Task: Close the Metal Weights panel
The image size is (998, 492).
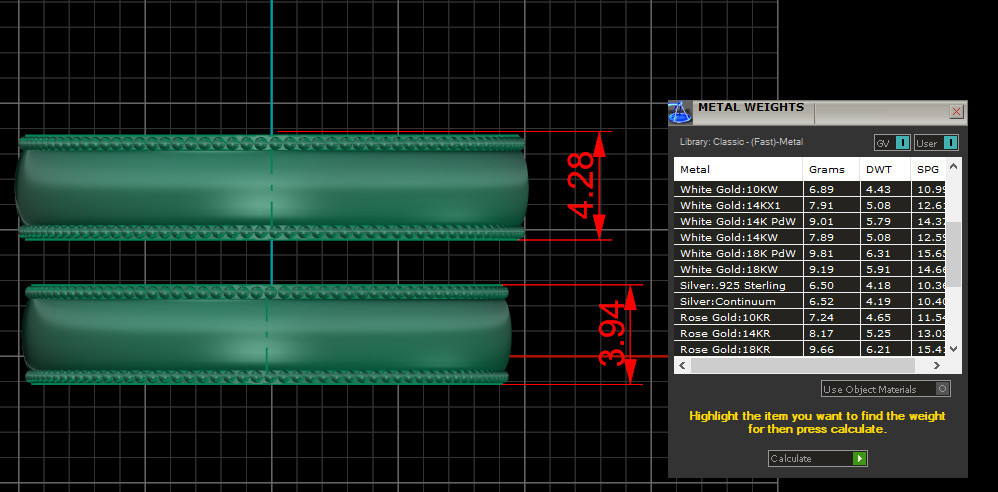Action: click(956, 112)
